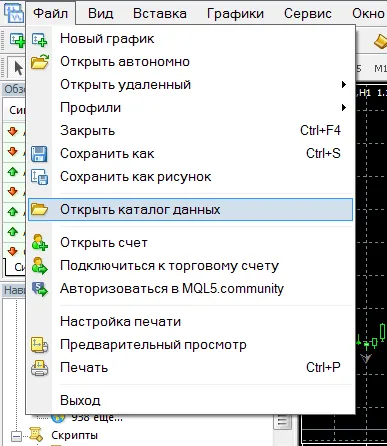Click the printer icon
Screen dimensions: 387x446
click(x=39, y=368)
